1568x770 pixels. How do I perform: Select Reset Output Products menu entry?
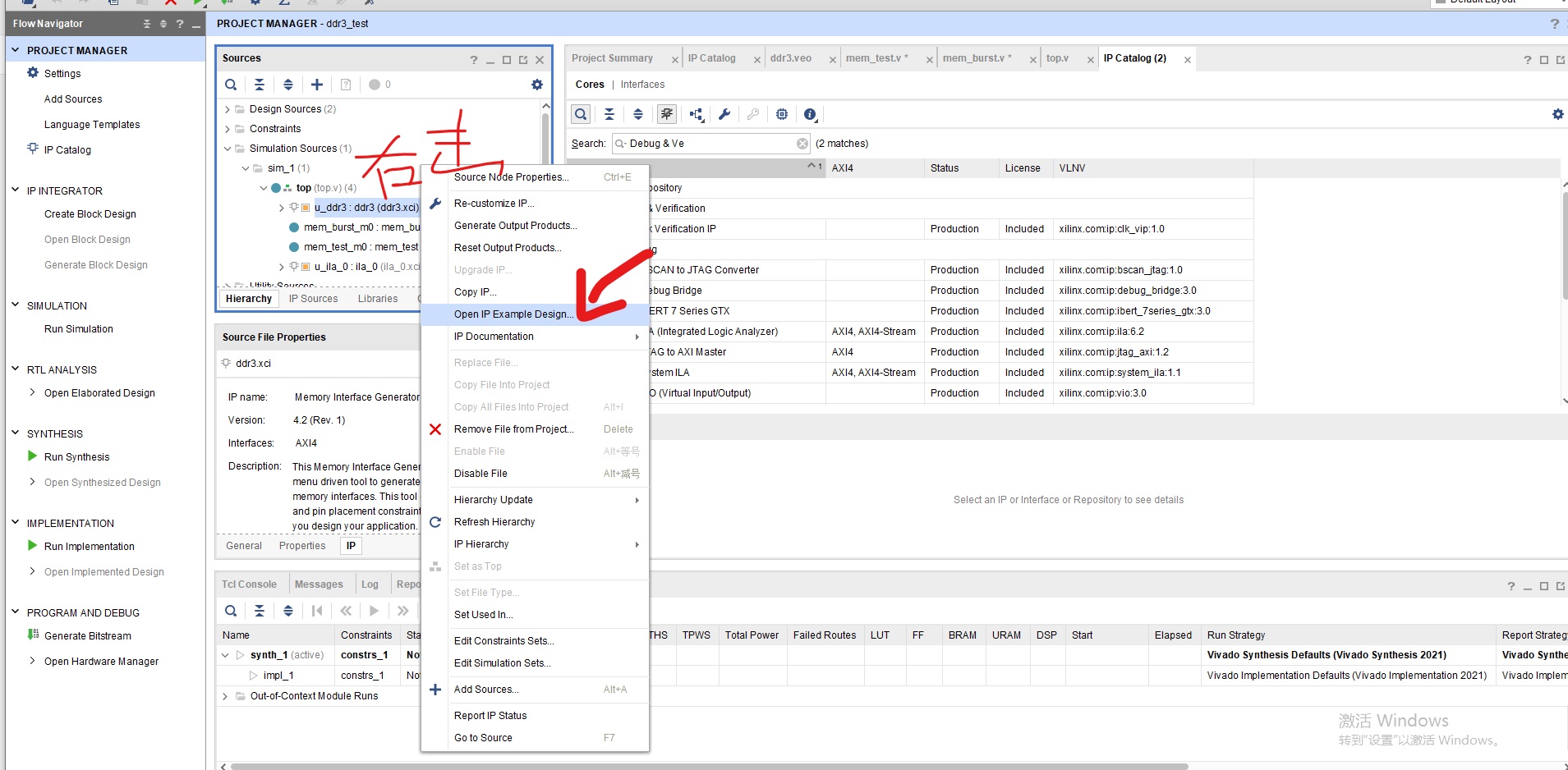point(535,248)
